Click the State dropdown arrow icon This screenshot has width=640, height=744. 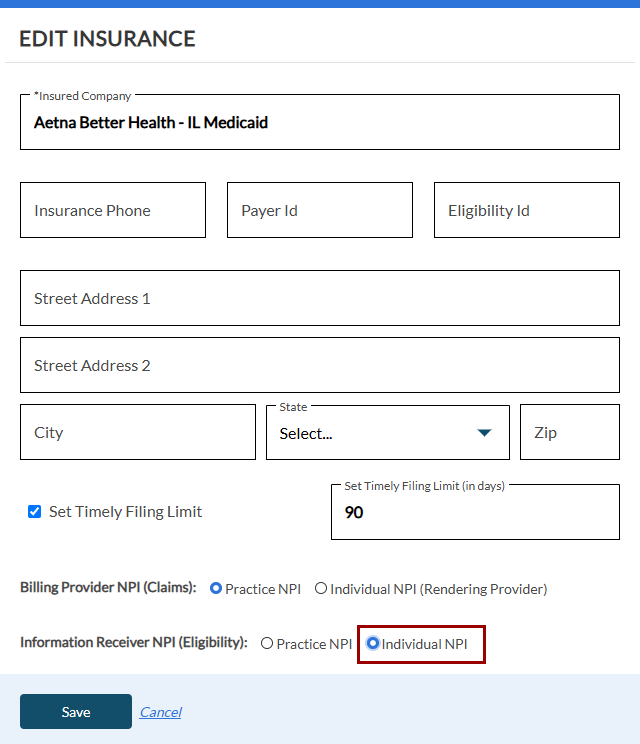tap(485, 433)
